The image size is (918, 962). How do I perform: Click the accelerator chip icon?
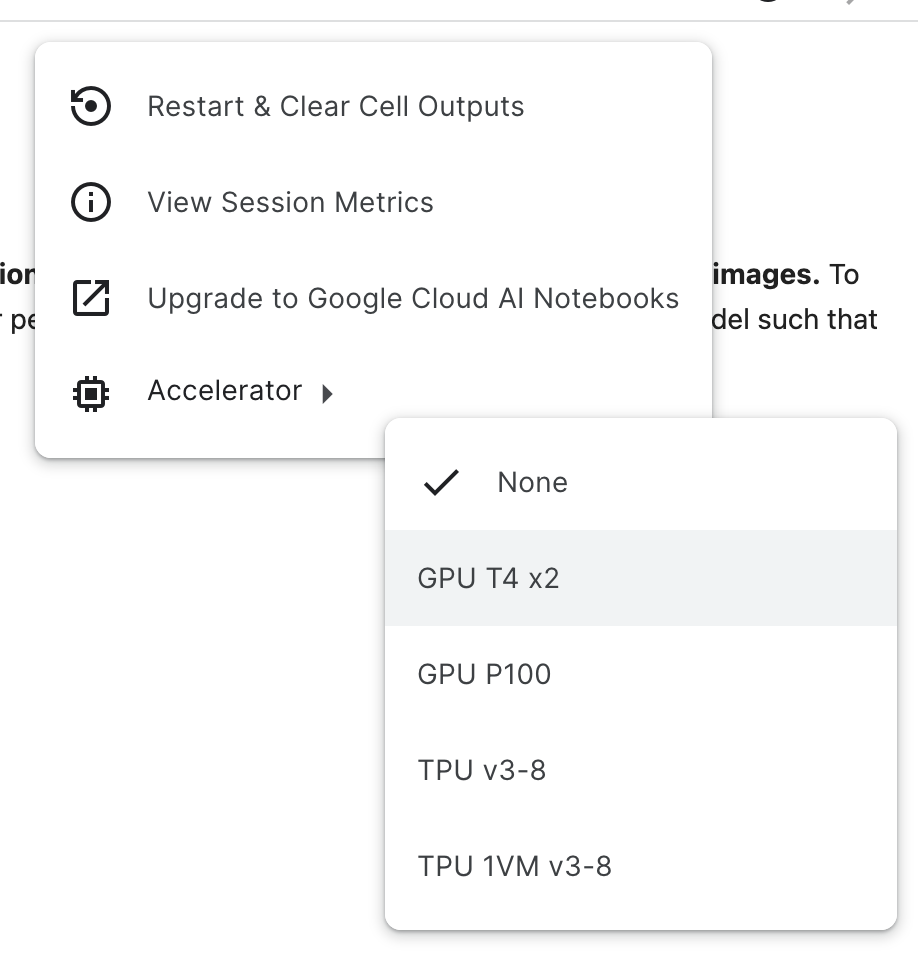click(x=91, y=393)
